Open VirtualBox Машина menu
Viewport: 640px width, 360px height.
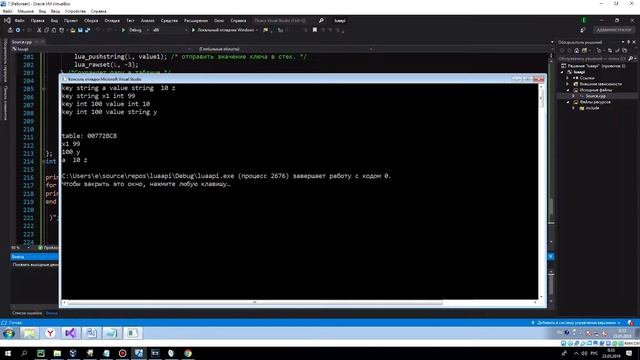pyautogui.click(x=25, y=11)
